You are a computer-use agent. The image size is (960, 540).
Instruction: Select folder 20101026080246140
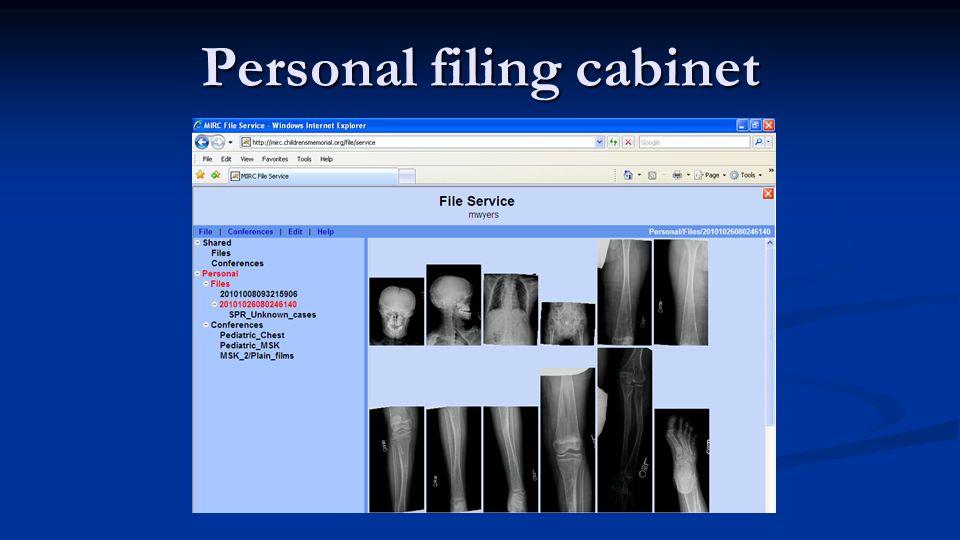tap(258, 304)
